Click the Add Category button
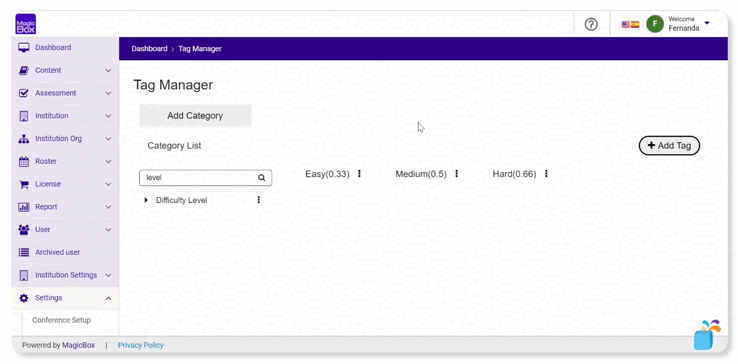738x364 pixels. point(195,116)
